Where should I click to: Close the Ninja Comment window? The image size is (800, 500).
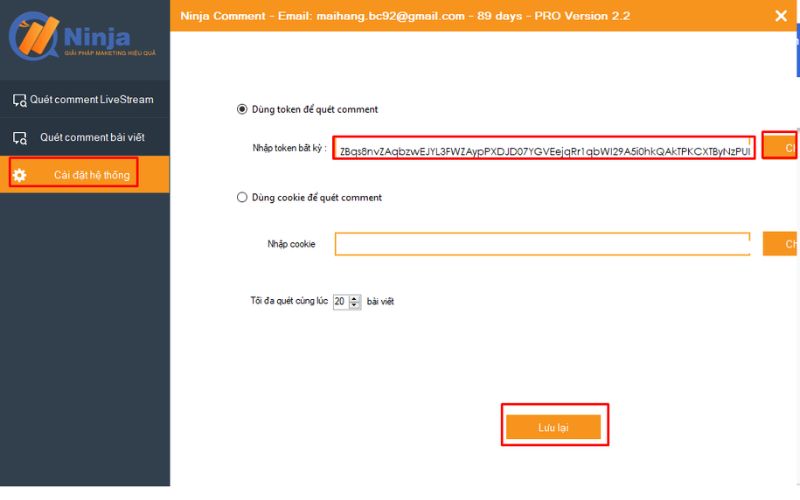click(780, 15)
